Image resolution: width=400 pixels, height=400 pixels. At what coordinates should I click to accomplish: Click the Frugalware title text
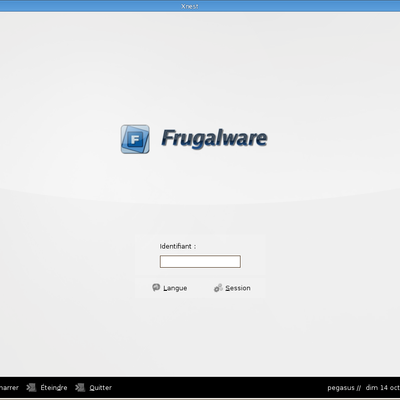pyautogui.click(x=214, y=138)
